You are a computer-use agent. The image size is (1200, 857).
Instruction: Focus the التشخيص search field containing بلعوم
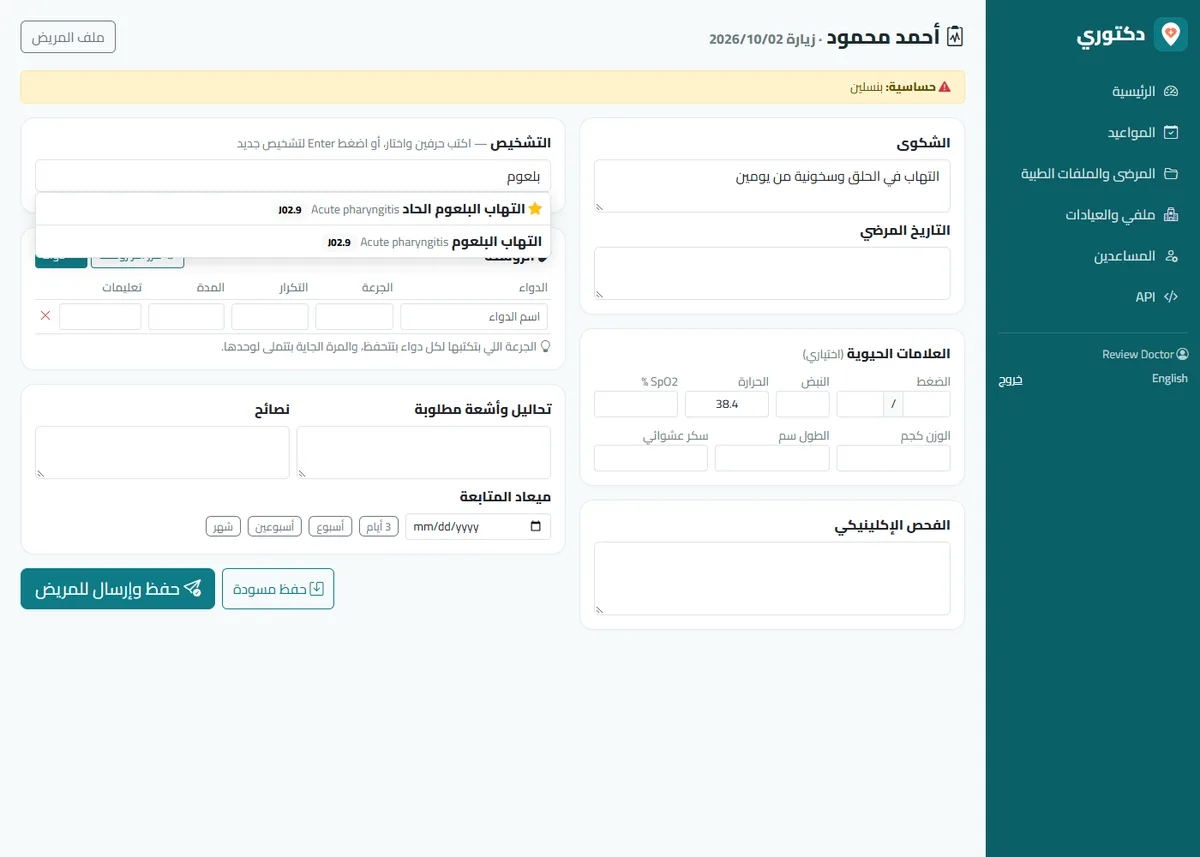click(x=293, y=176)
